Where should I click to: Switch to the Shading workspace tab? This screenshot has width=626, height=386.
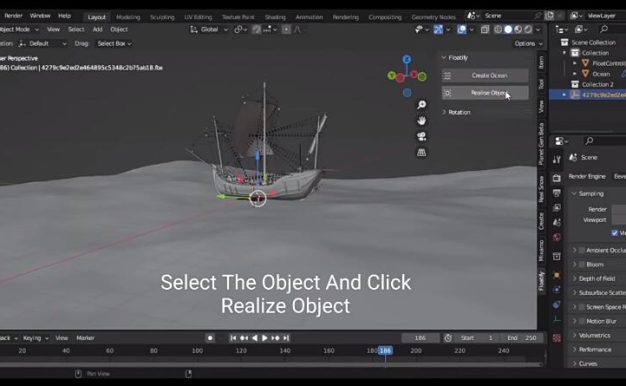click(x=275, y=17)
